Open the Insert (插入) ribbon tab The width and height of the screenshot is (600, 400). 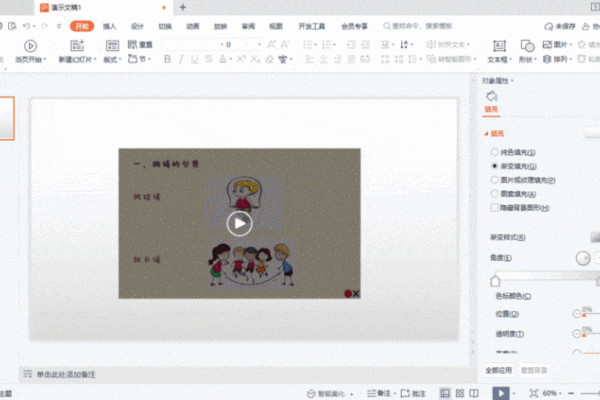pos(109,26)
